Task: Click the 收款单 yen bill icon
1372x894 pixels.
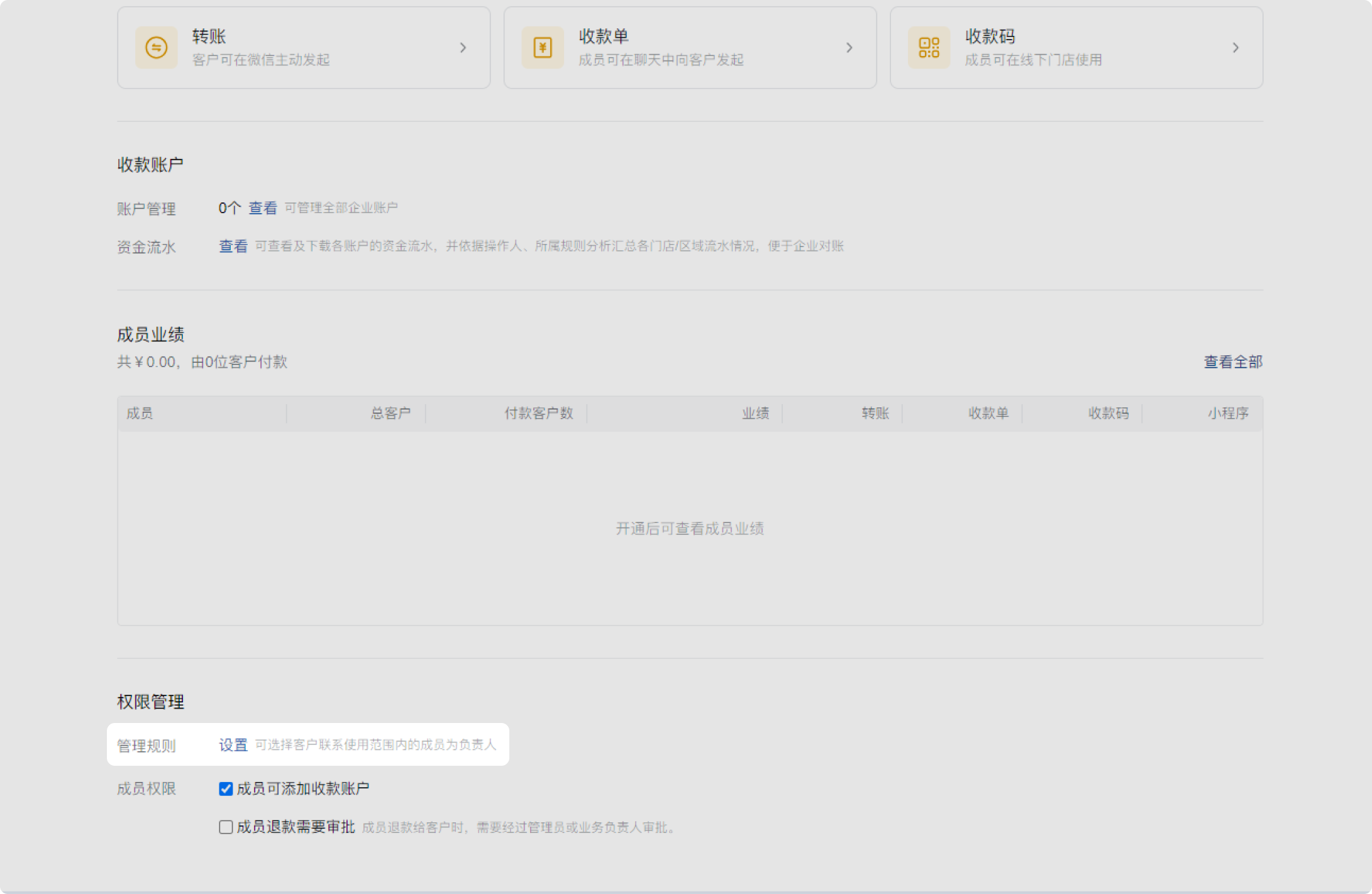Action: pos(542,47)
